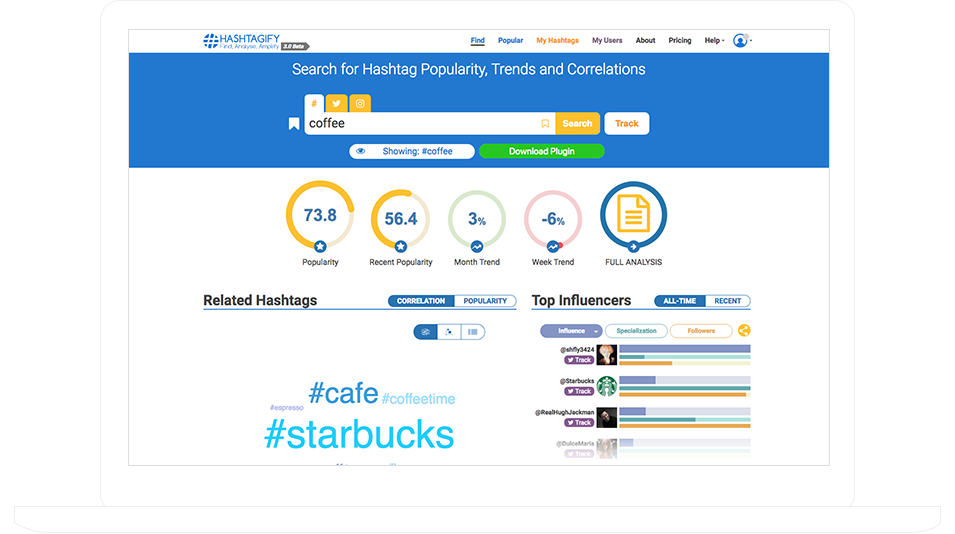Open the Full Analysis document icon

coord(633,214)
